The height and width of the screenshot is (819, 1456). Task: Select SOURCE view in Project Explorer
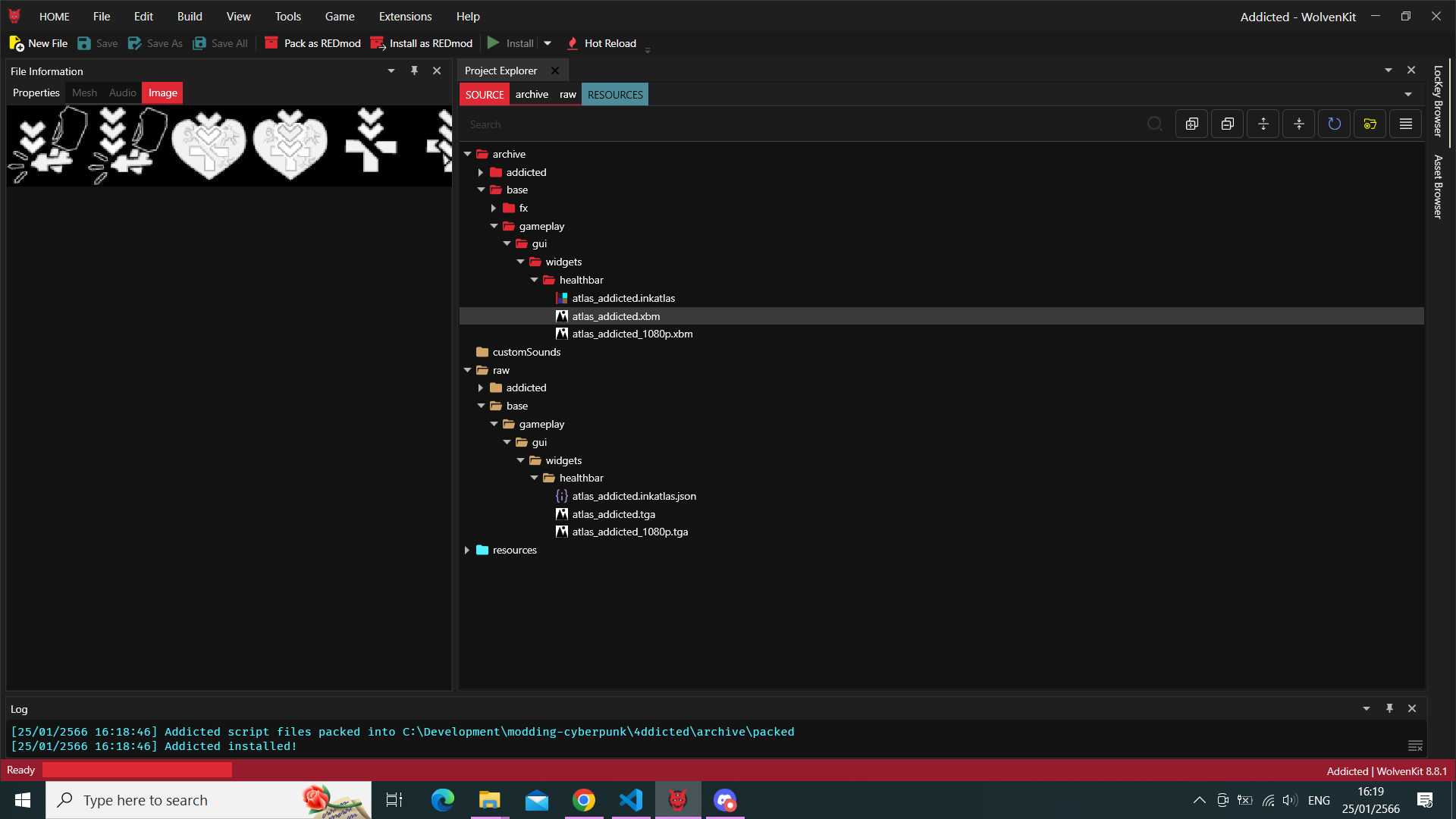485,95
